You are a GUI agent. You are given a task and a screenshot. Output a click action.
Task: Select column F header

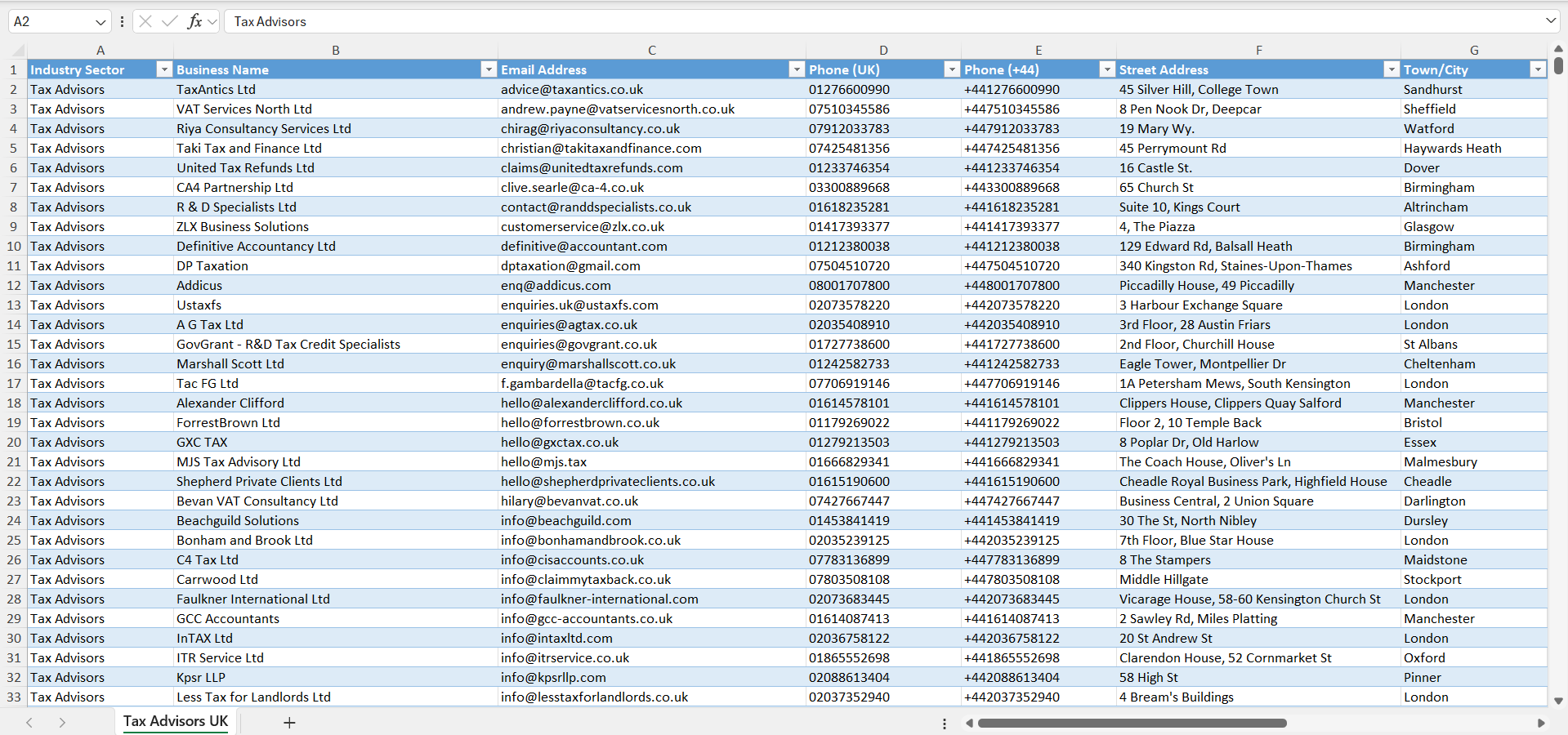point(1258,51)
